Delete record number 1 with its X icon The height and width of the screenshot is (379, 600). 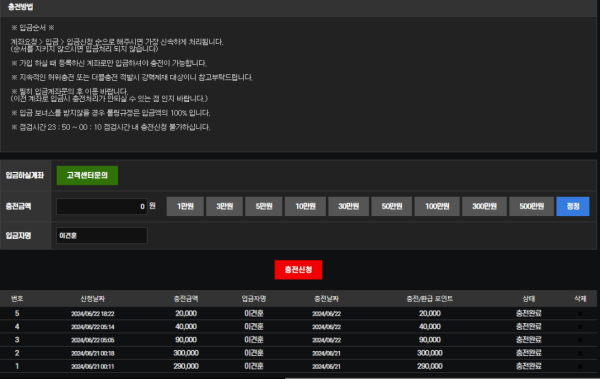(x=580, y=366)
